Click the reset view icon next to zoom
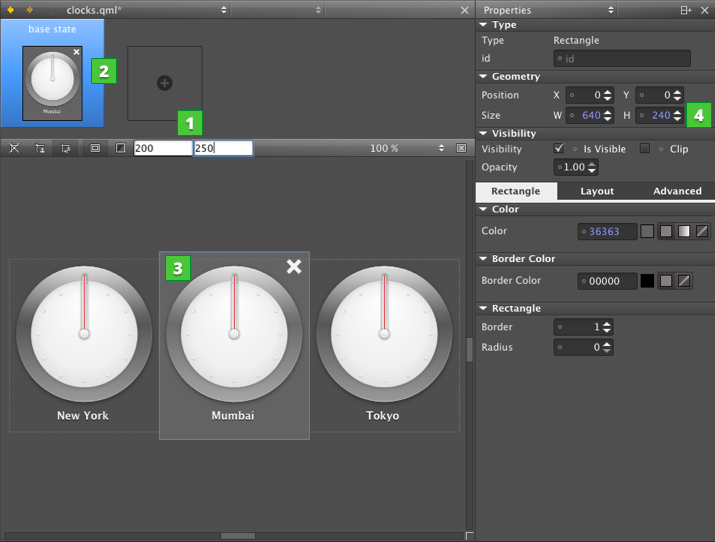Screen dimensions: 715x542 [461, 148]
